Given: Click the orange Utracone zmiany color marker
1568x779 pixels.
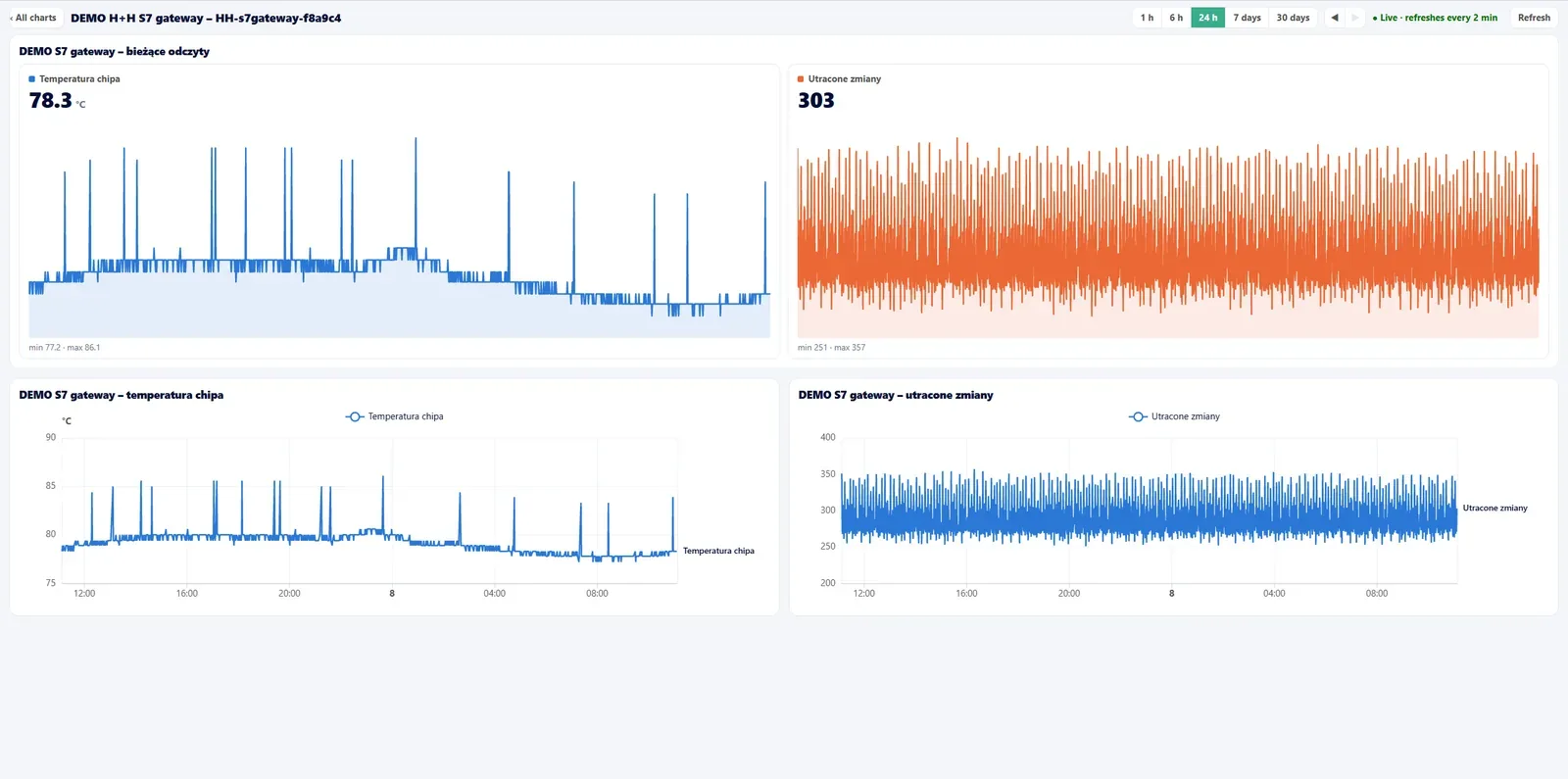Looking at the screenshot, I should [801, 79].
